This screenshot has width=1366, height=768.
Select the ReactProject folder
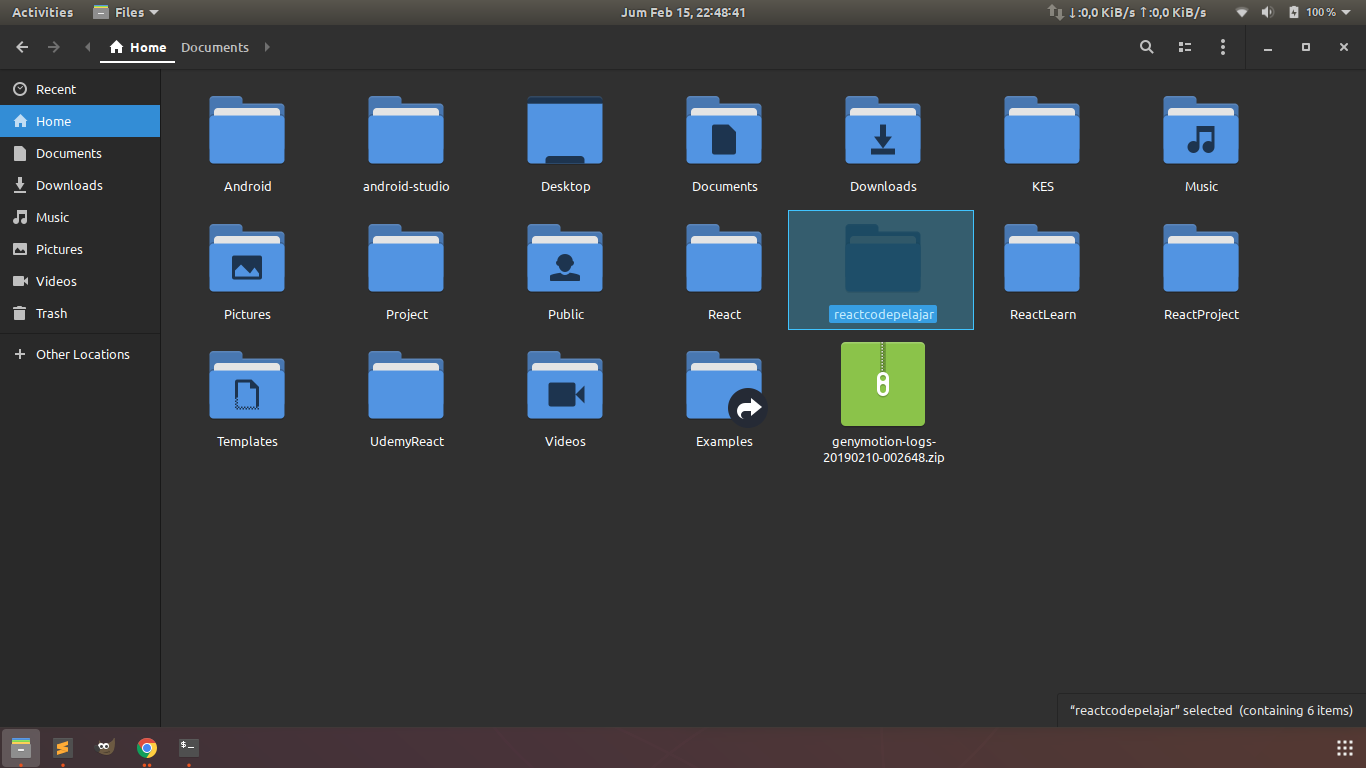(1201, 259)
